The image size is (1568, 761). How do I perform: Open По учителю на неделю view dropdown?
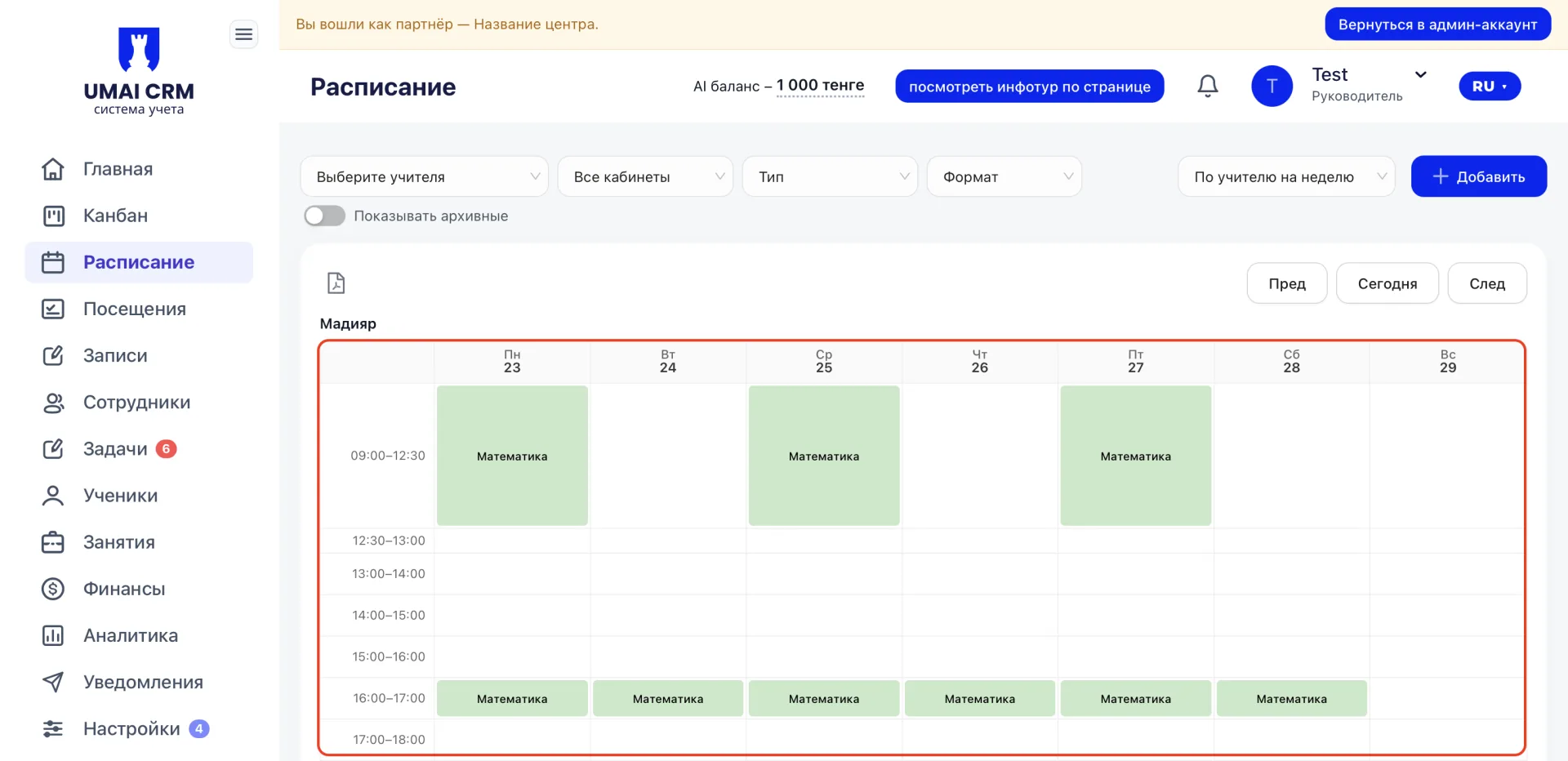1287,176
